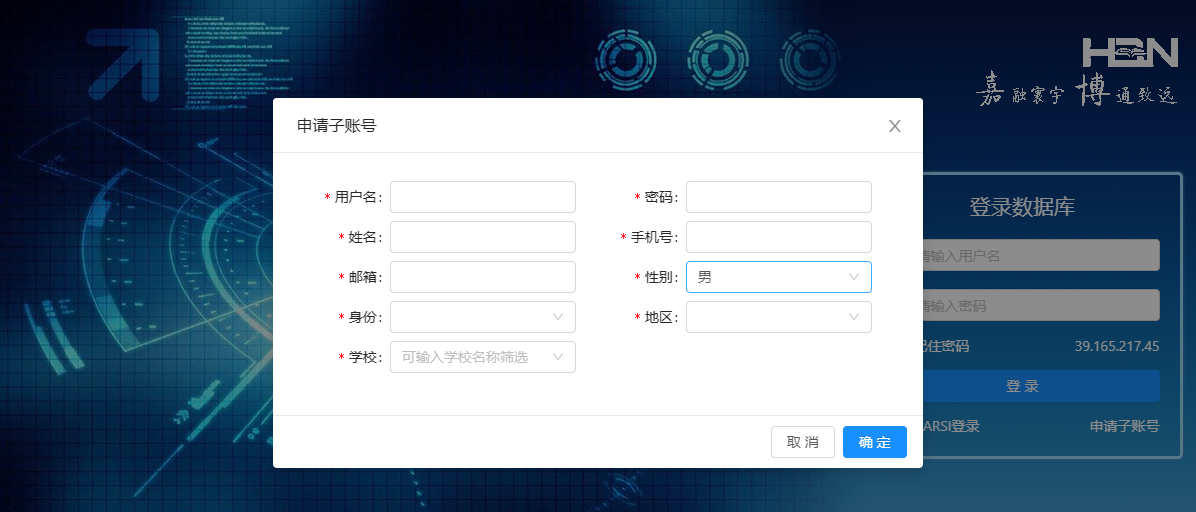Click the chevron arrow in 学校 selector

[x=558, y=357]
